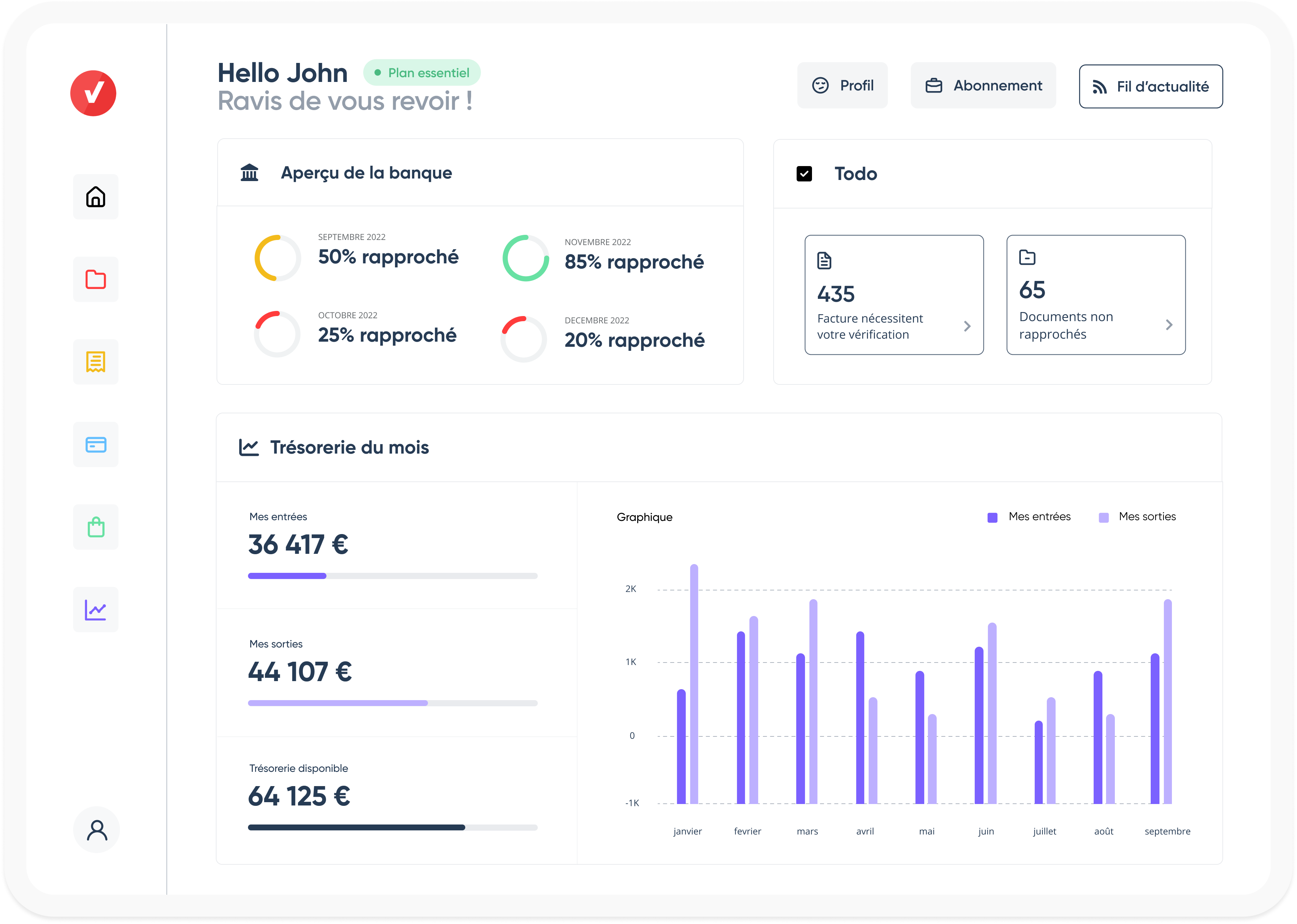Expand the 435 Facture chevron arrow
The height and width of the screenshot is (924, 1297).
(967, 326)
